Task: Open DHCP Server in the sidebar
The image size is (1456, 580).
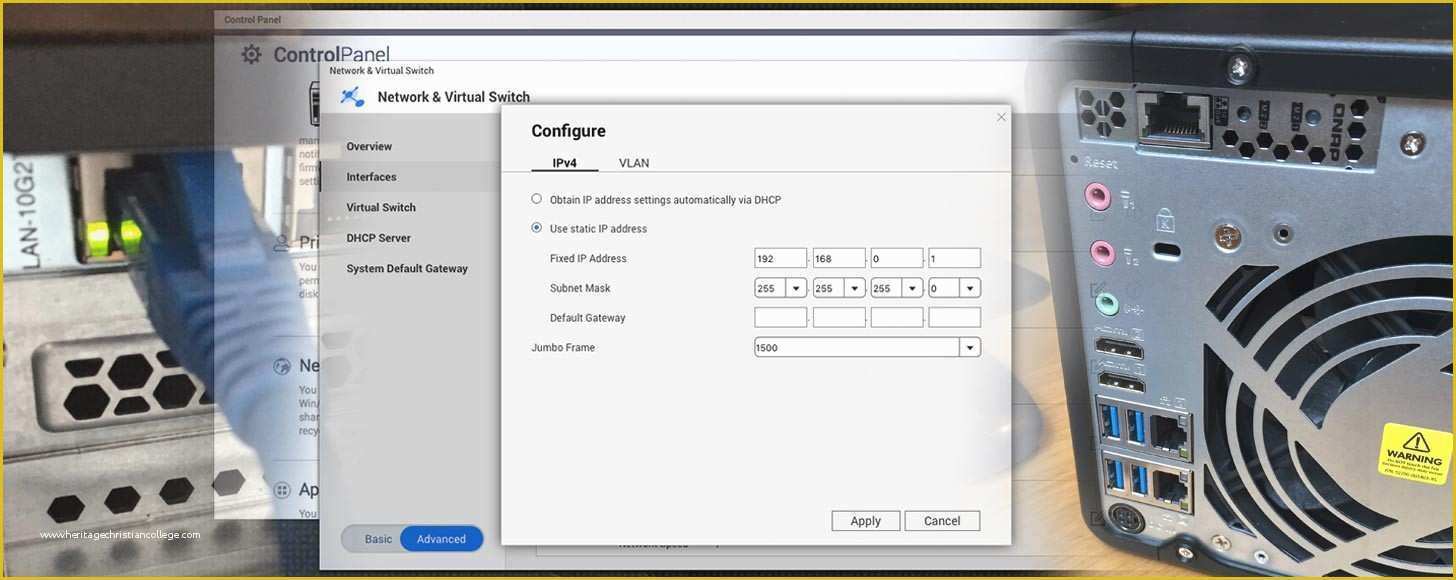Action: (x=379, y=238)
